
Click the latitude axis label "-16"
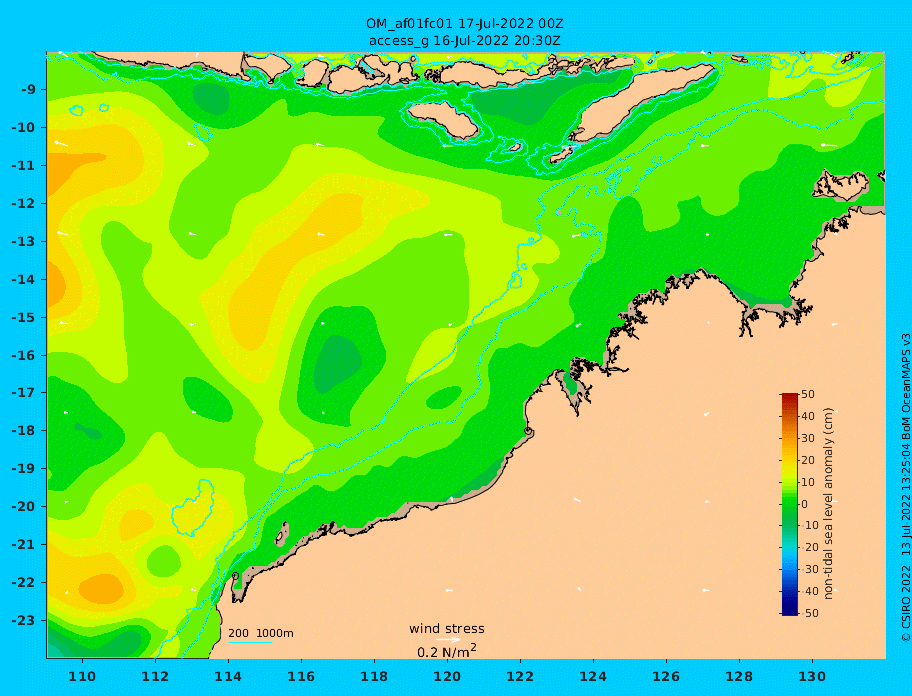click(x=25, y=355)
